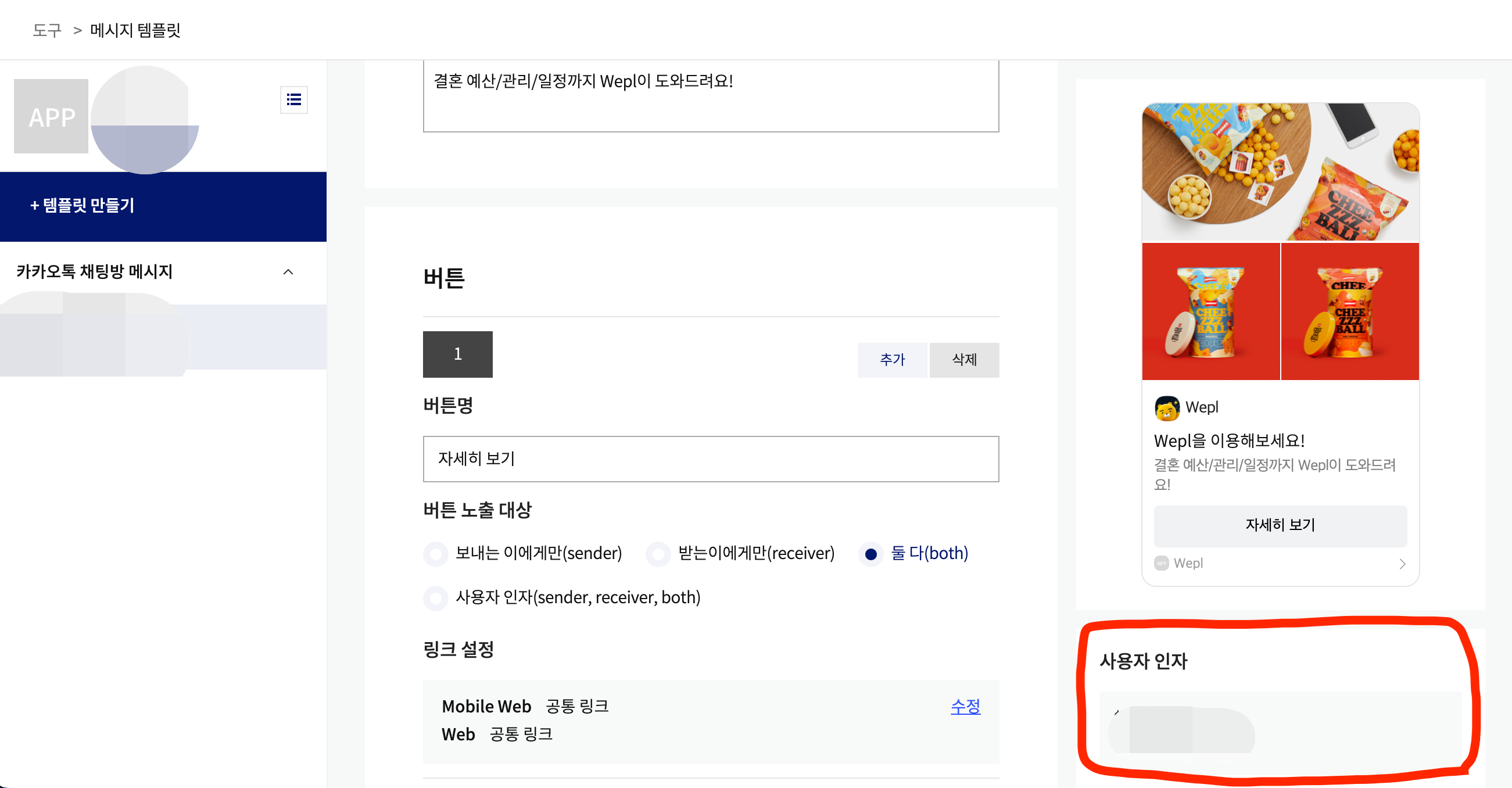The width and height of the screenshot is (1512, 788).
Task: Select 보내는 이에게만(sender) radio option
Action: click(436, 554)
